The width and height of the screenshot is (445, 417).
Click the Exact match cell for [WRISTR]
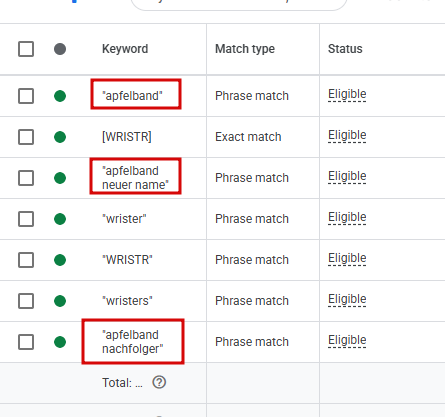pos(248,137)
